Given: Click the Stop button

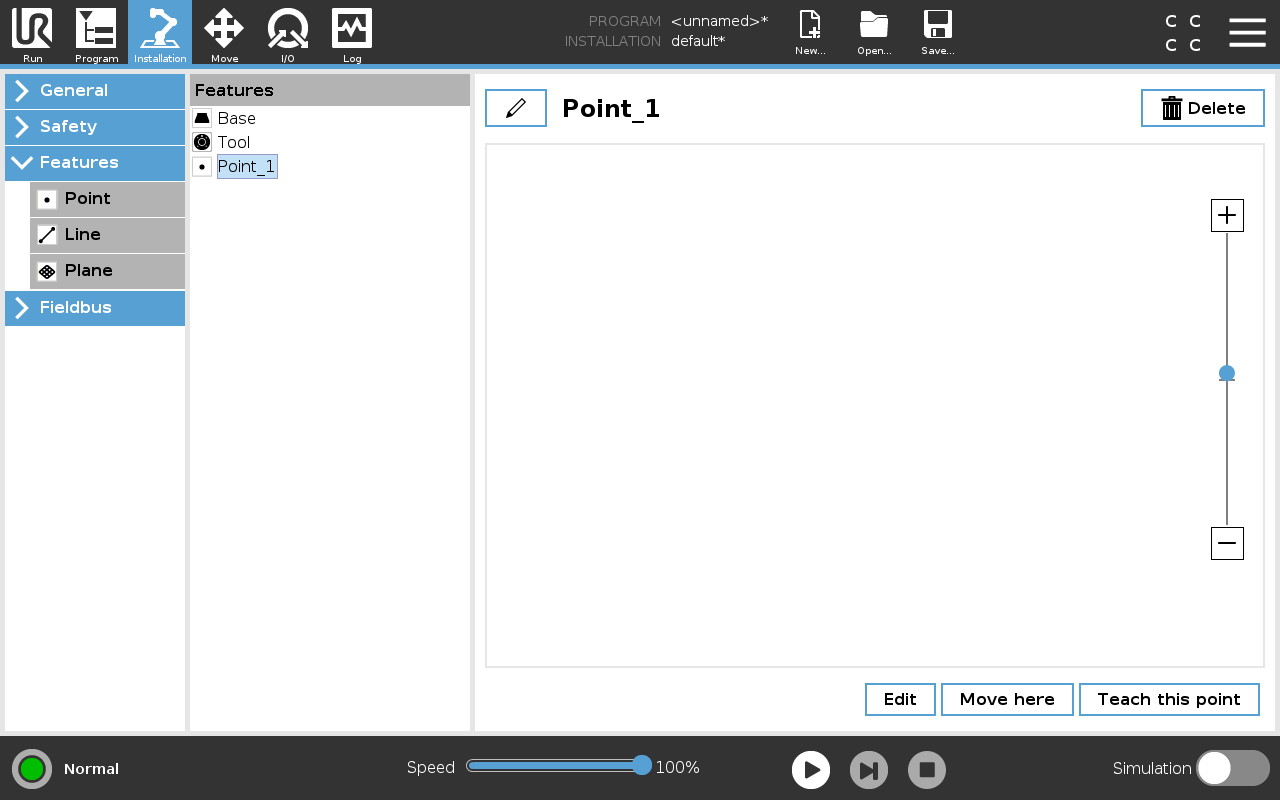Looking at the screenshot, I should 927,770.
